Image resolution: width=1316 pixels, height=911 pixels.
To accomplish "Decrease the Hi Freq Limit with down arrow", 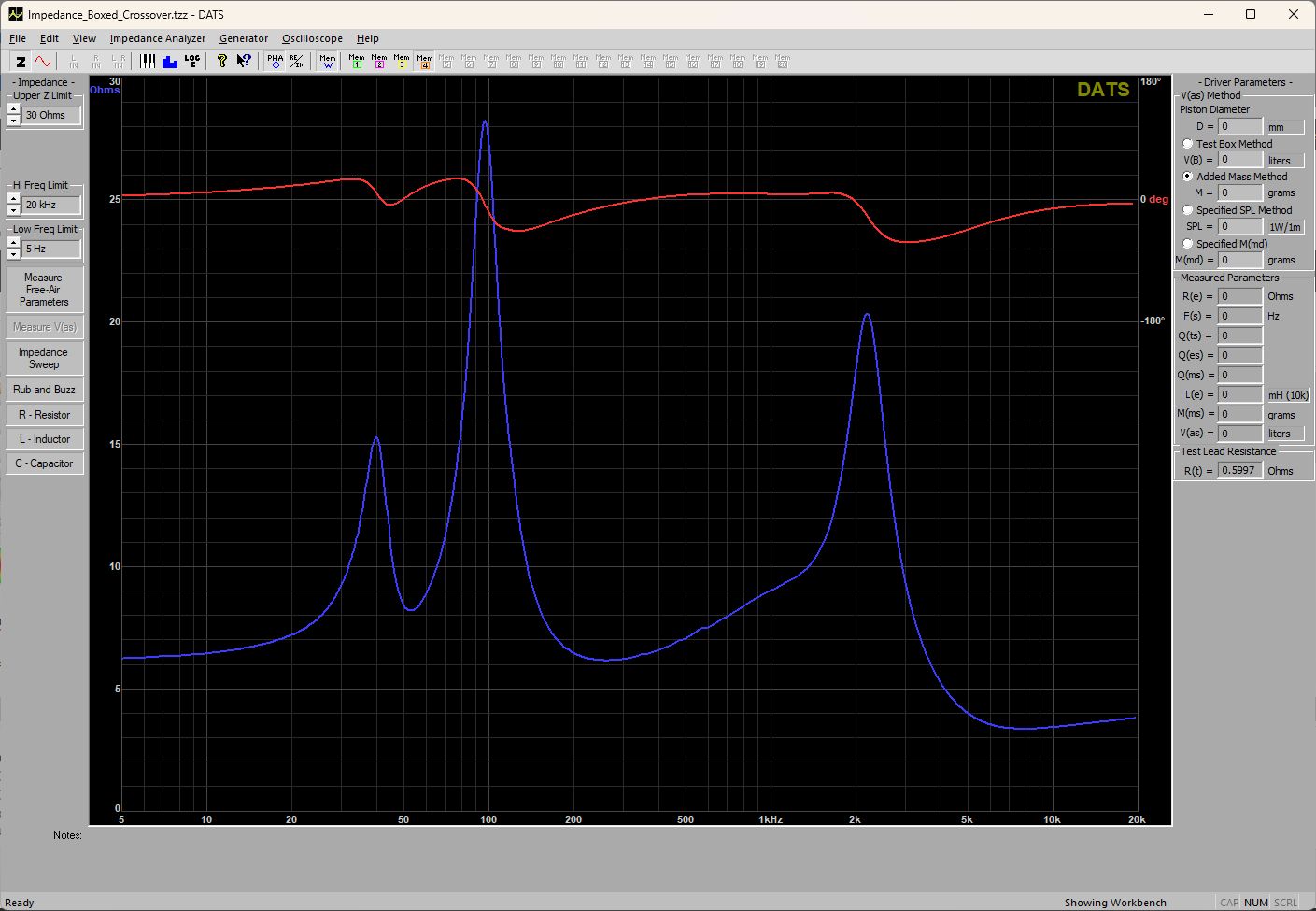I will pyautogui.click(x=13, y=210).
